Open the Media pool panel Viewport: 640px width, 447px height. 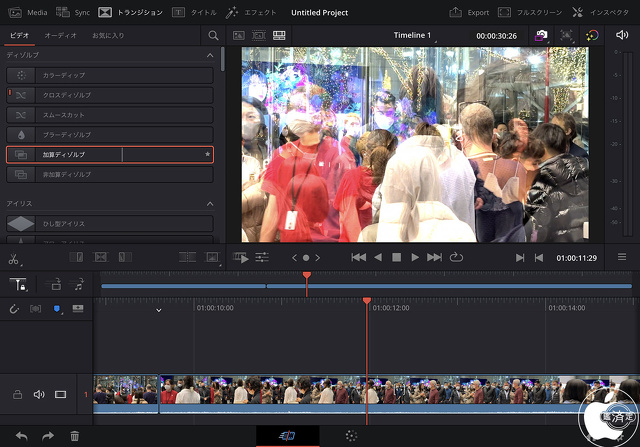[27, 13]
